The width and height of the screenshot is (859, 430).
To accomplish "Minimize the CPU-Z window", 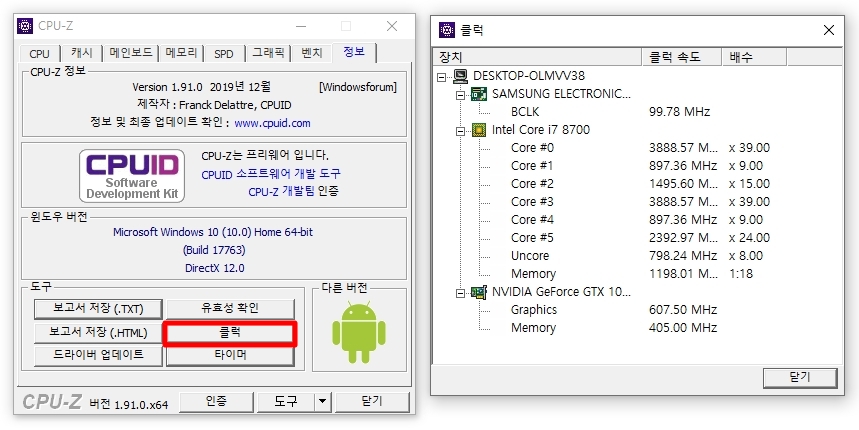I will click(x=301, y=26).
